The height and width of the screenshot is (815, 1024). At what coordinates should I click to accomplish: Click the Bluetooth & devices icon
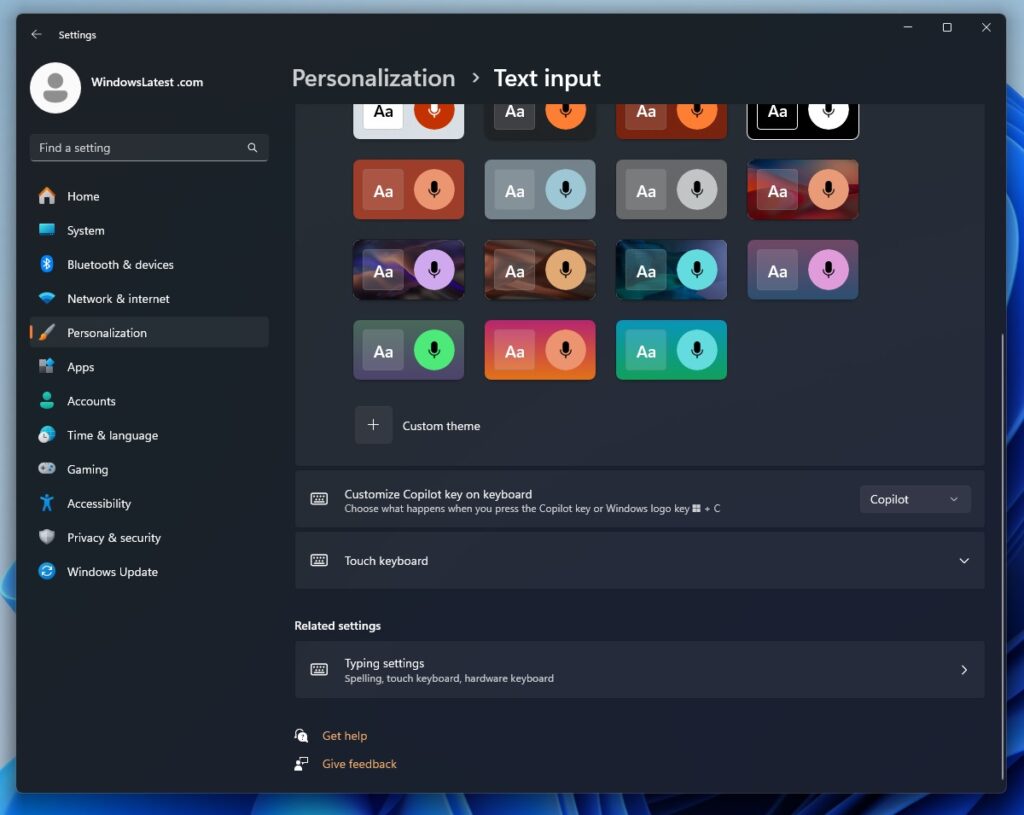pos(47,264)
